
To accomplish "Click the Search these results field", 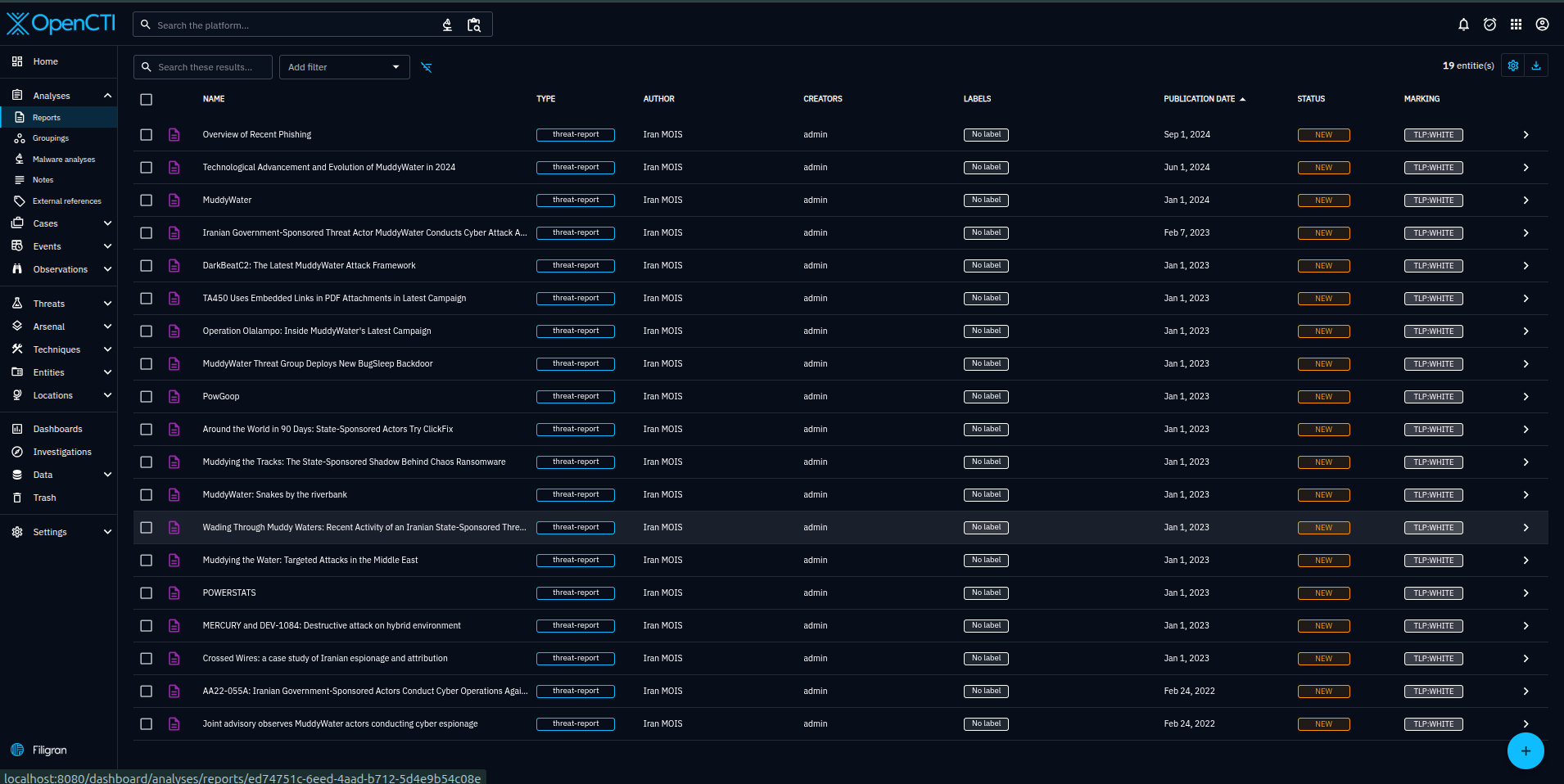I will (x=203, y=67).
